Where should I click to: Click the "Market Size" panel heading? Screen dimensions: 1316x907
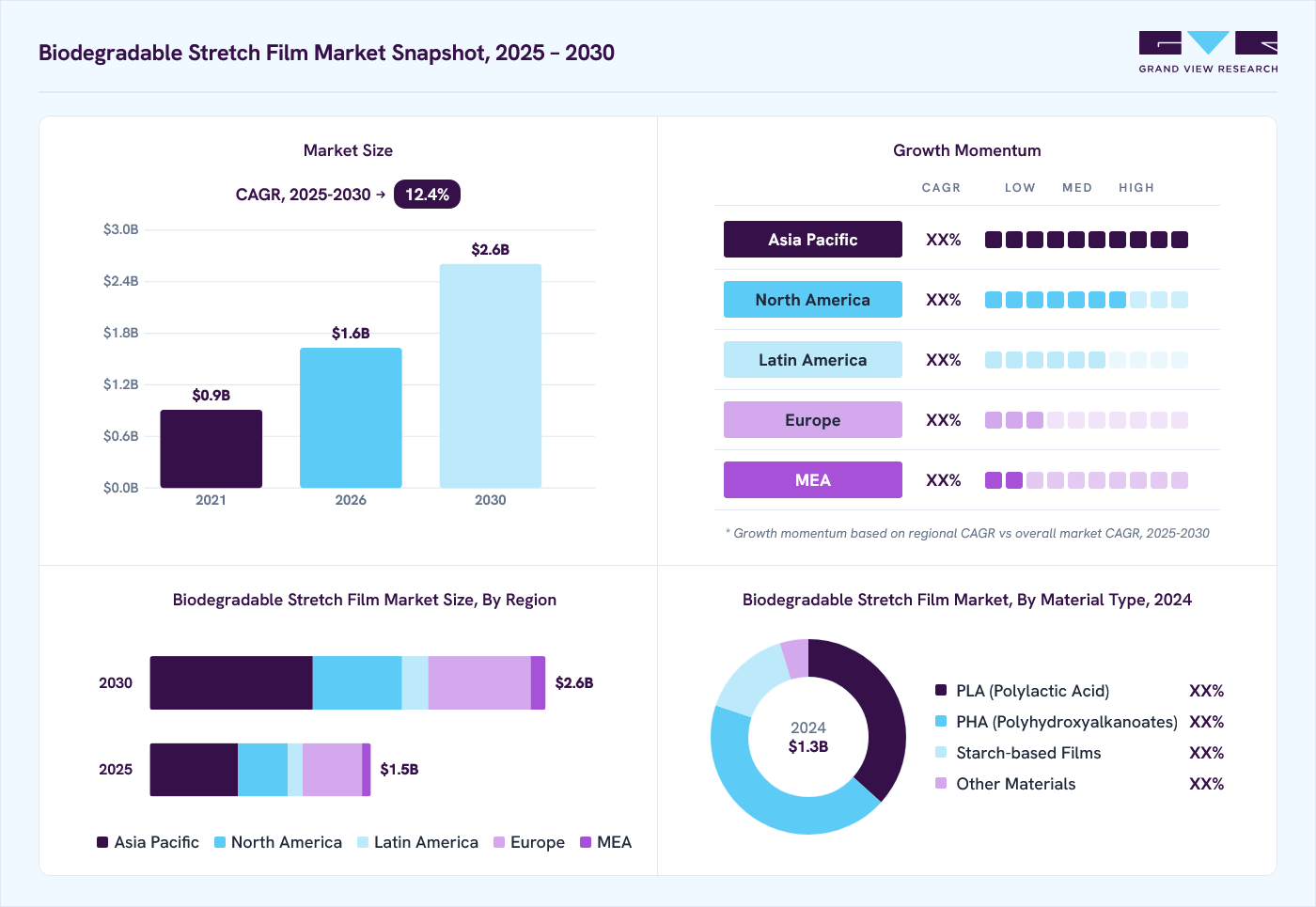[348, 150]
